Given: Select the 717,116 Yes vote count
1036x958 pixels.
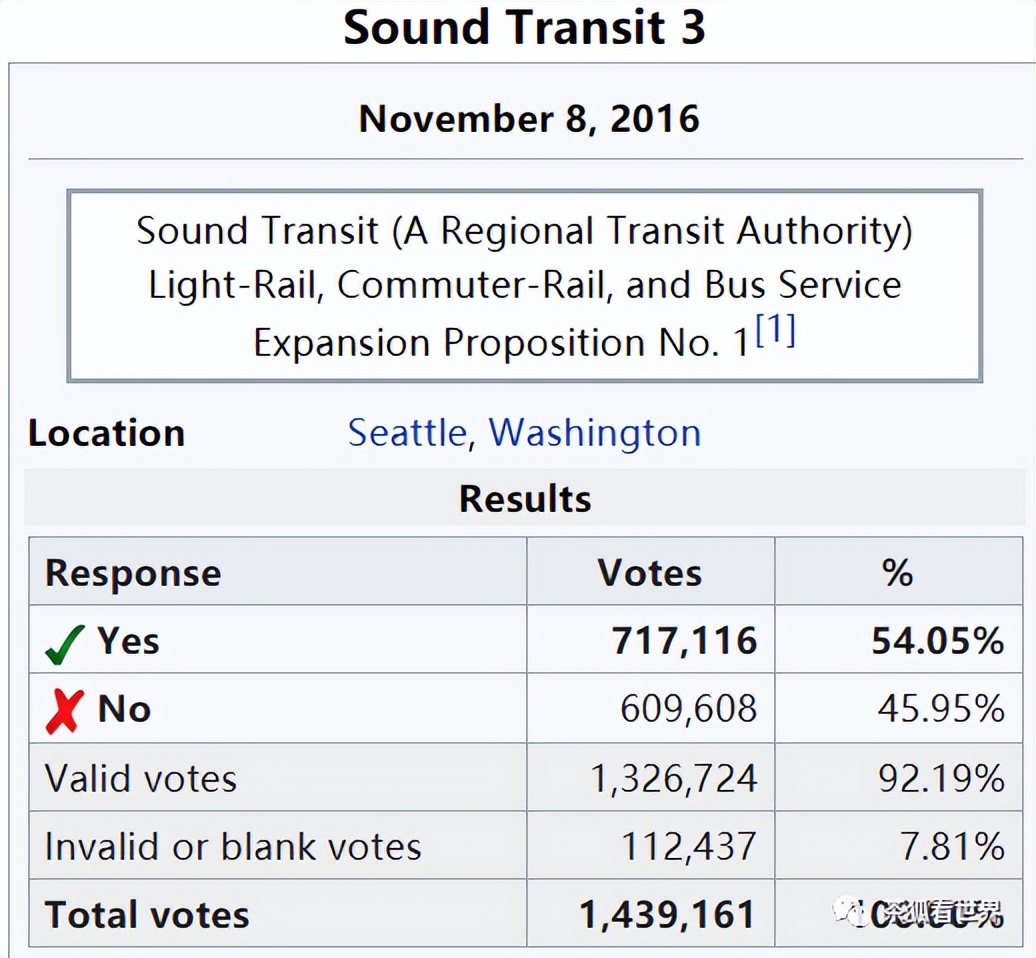Looking at the screenshot, I should [685, 641].
